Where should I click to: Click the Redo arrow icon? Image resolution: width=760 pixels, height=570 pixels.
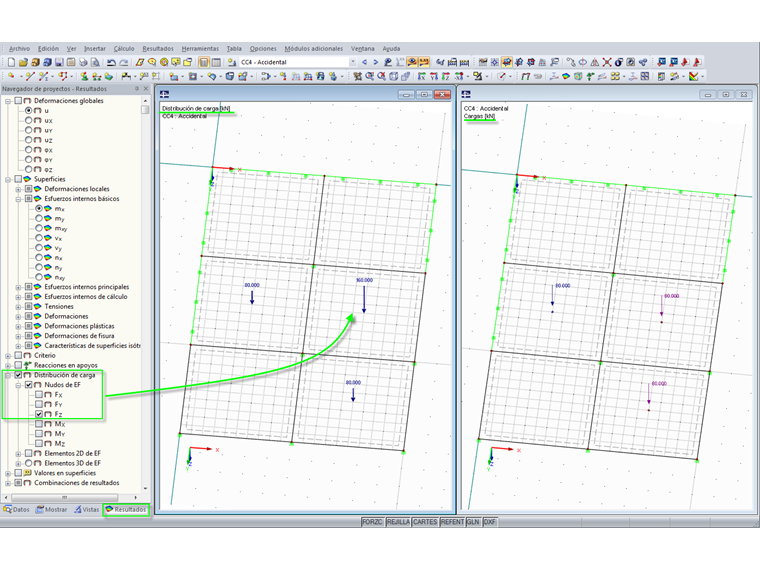point(124,62)
